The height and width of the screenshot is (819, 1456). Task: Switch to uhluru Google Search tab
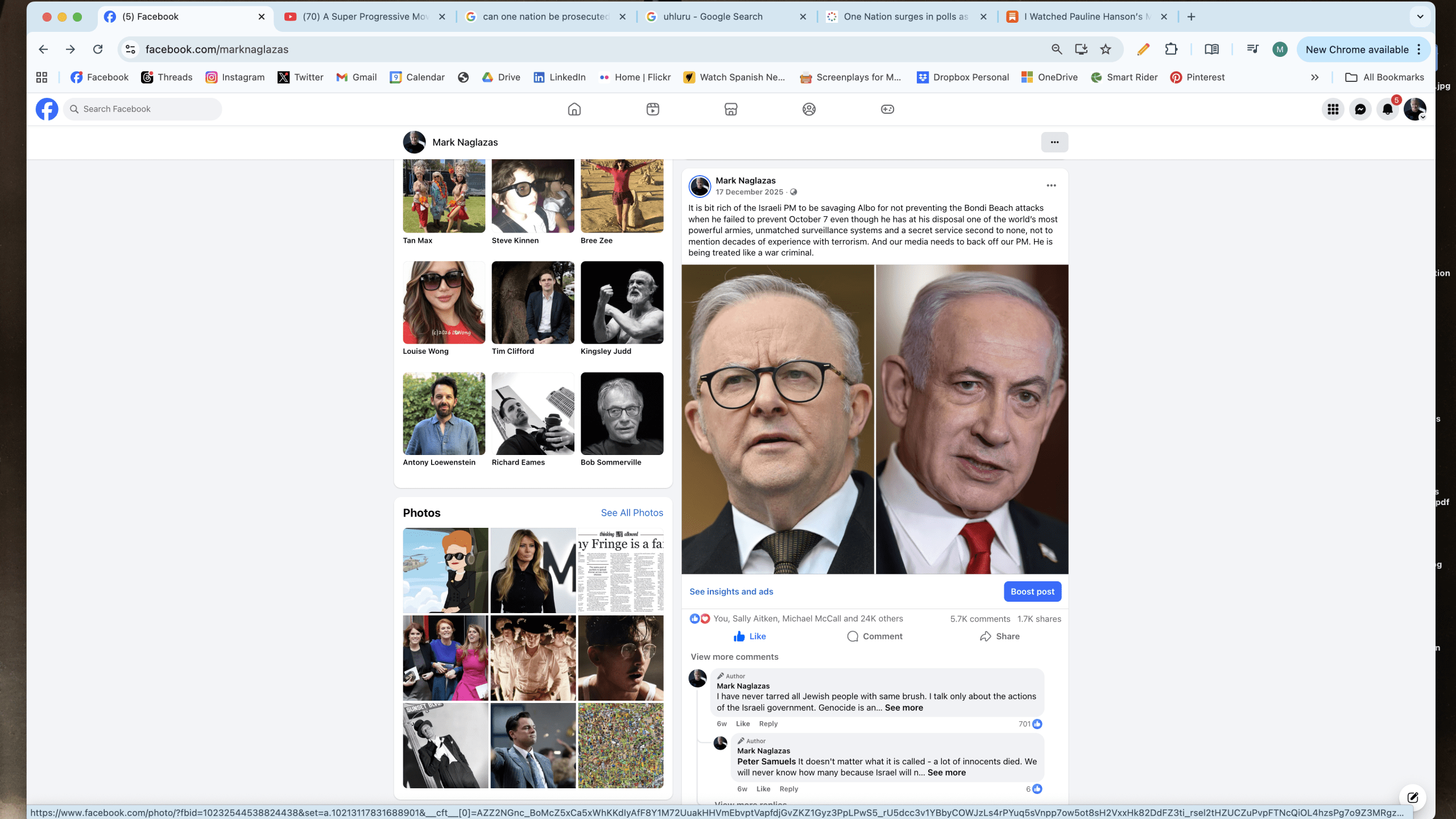pyautogui.click(x=722, y=16)
